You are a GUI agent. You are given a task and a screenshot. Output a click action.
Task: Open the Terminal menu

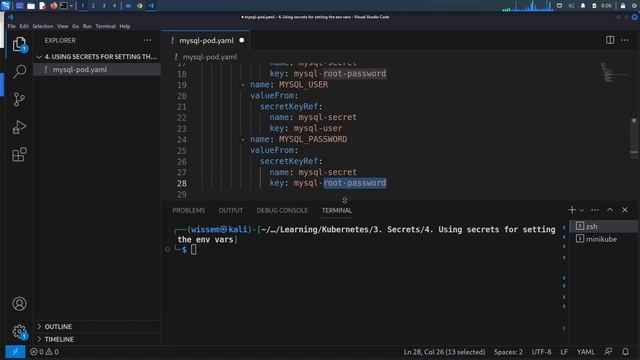click(105, 26)
